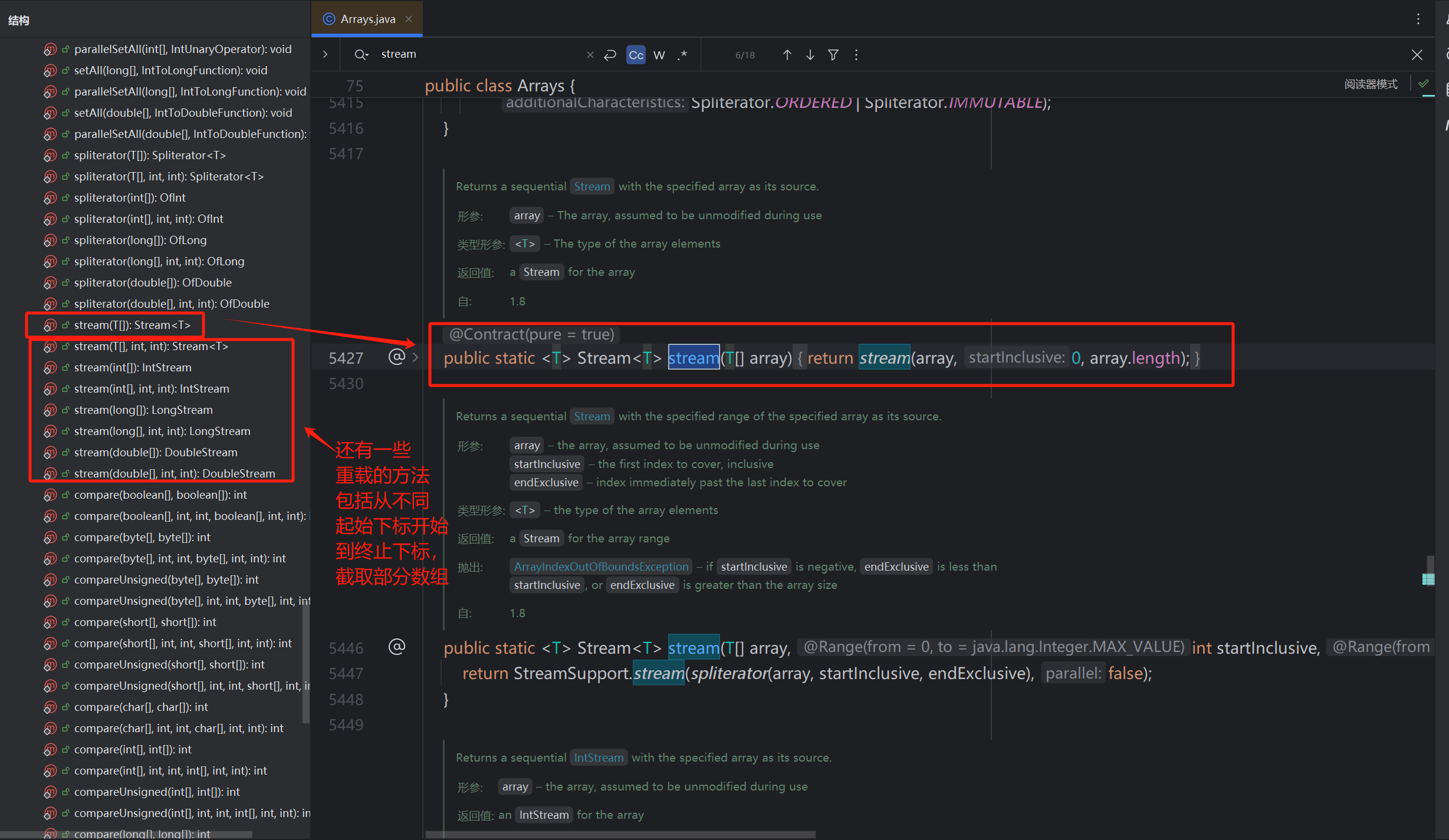The height and width of the screenshot is (840, 1449).
Task: Open search bar more options menu
Action: coord(856,55)
